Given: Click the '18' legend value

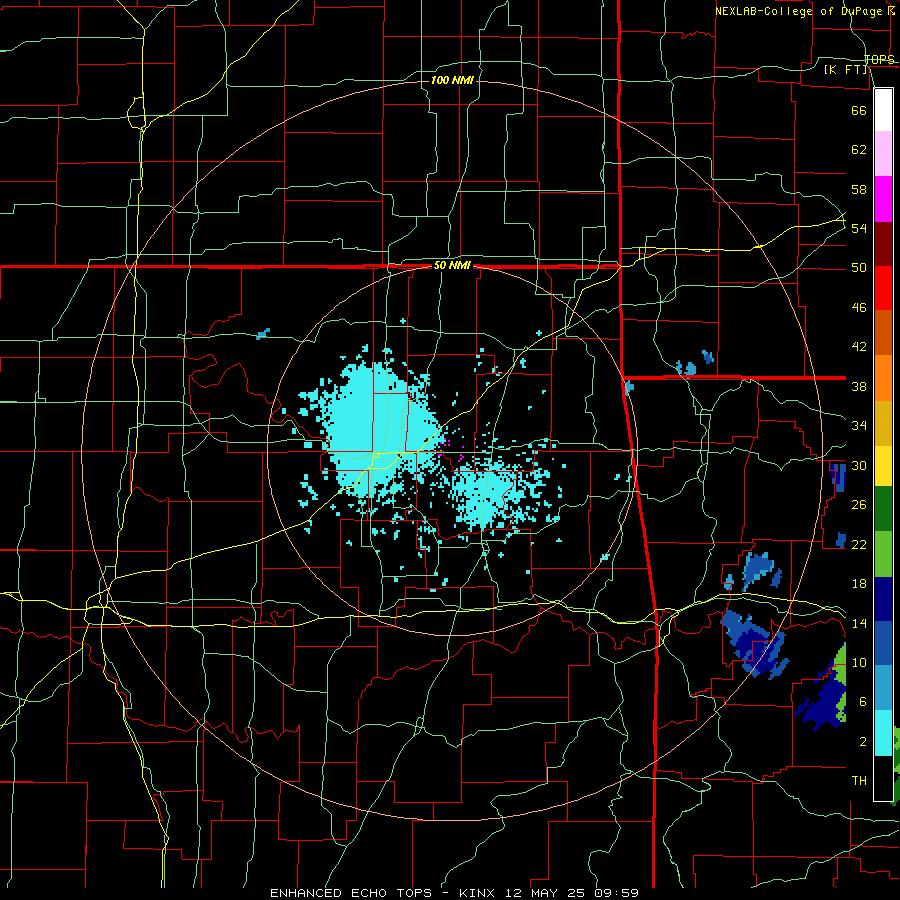Looking at the screenshot, I should tap(859, 584).
